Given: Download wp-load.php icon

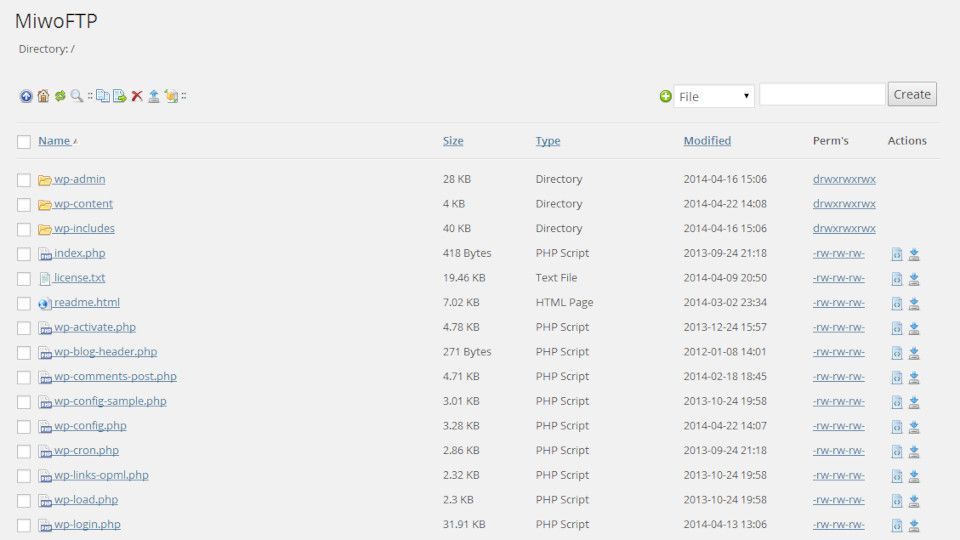Looking at the screenshot, I should (x=914, y=501).
